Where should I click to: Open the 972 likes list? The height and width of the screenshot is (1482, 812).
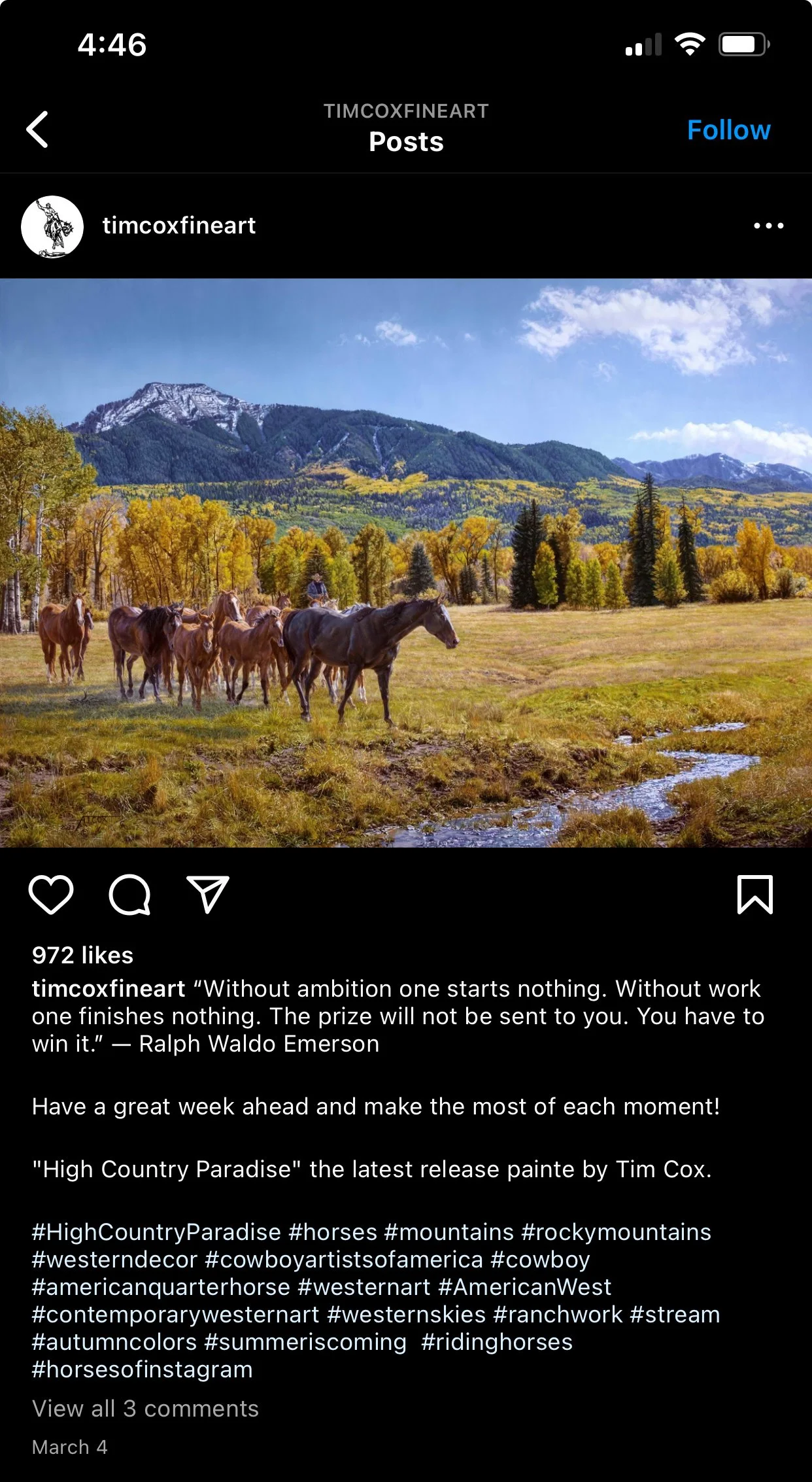tap(82, 955)
